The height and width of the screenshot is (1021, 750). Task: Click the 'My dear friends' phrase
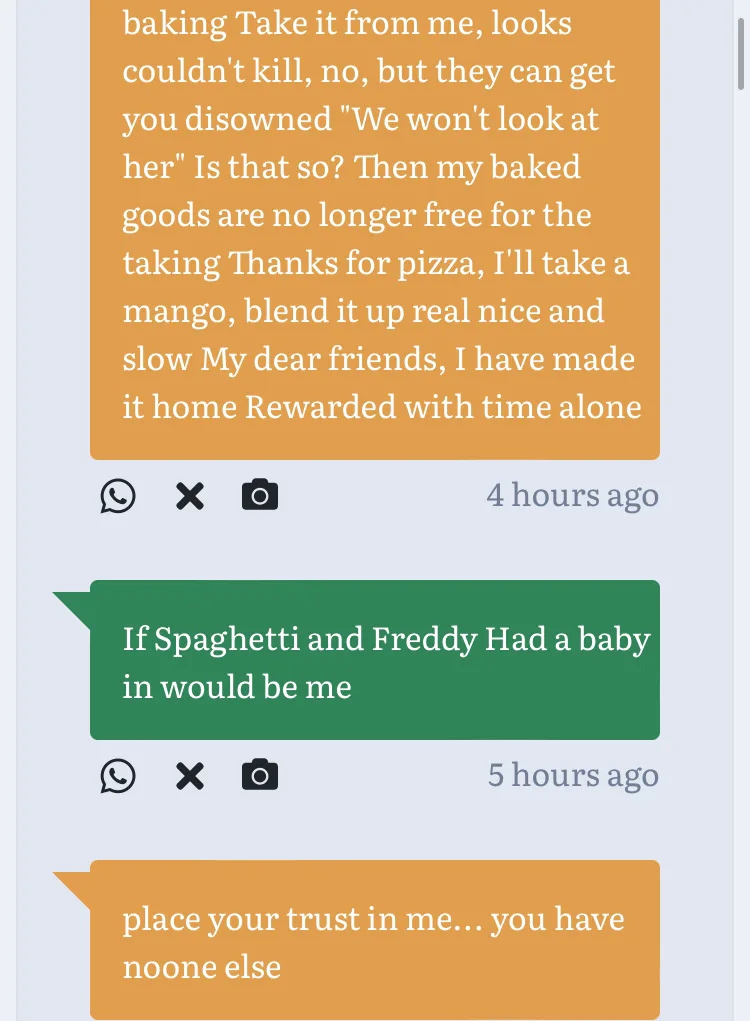[x=324, y=359]
